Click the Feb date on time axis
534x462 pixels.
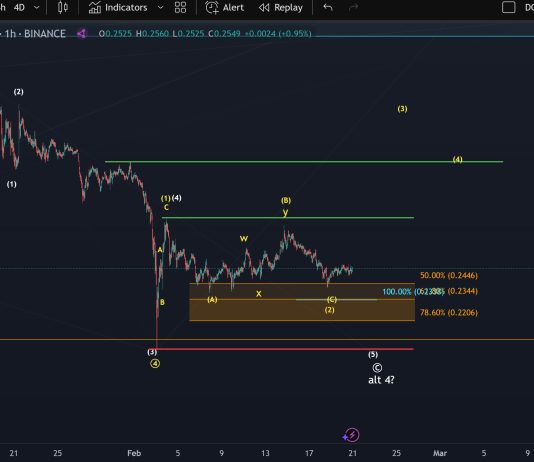coord(134,453)
